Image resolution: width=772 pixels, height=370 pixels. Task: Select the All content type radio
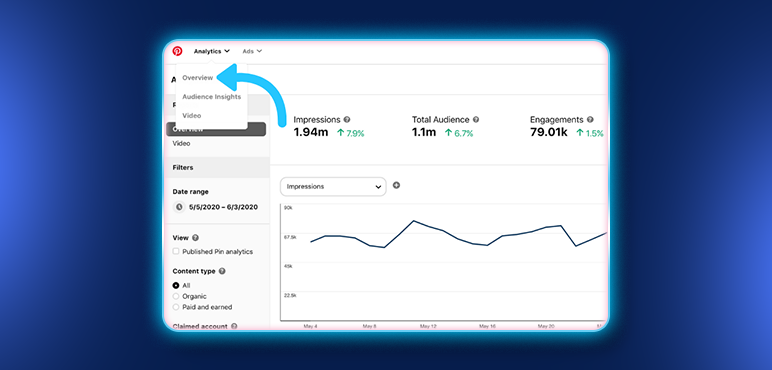pyautogui.click(x=176, y=285)
